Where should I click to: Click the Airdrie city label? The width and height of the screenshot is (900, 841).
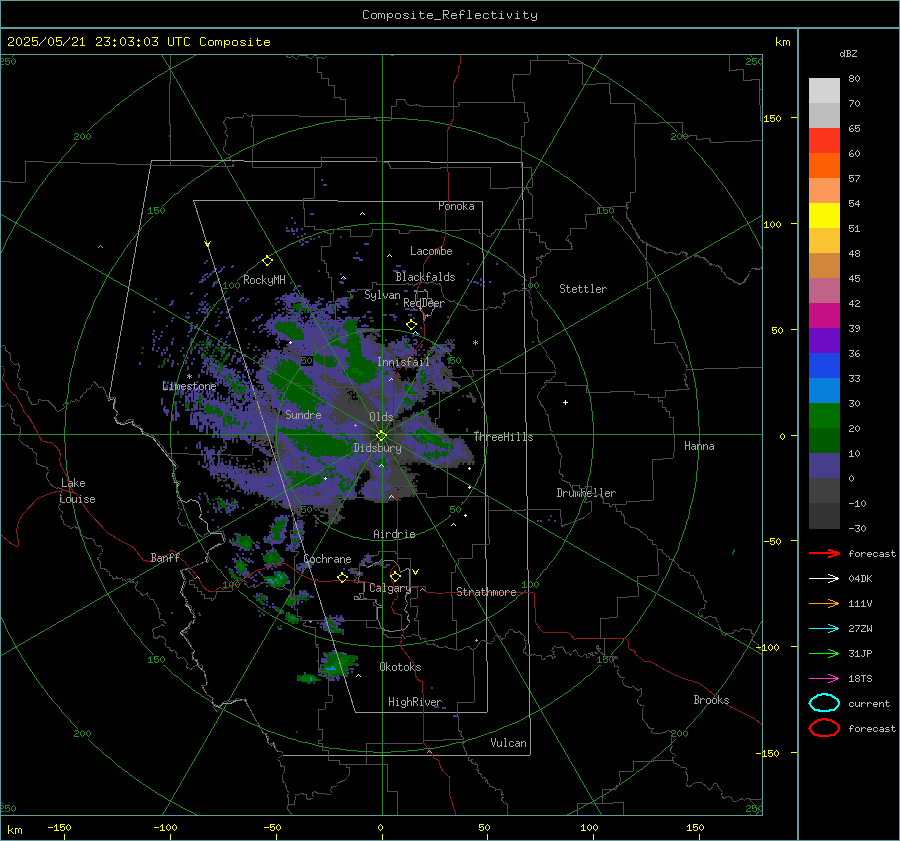tap(394, 534)
